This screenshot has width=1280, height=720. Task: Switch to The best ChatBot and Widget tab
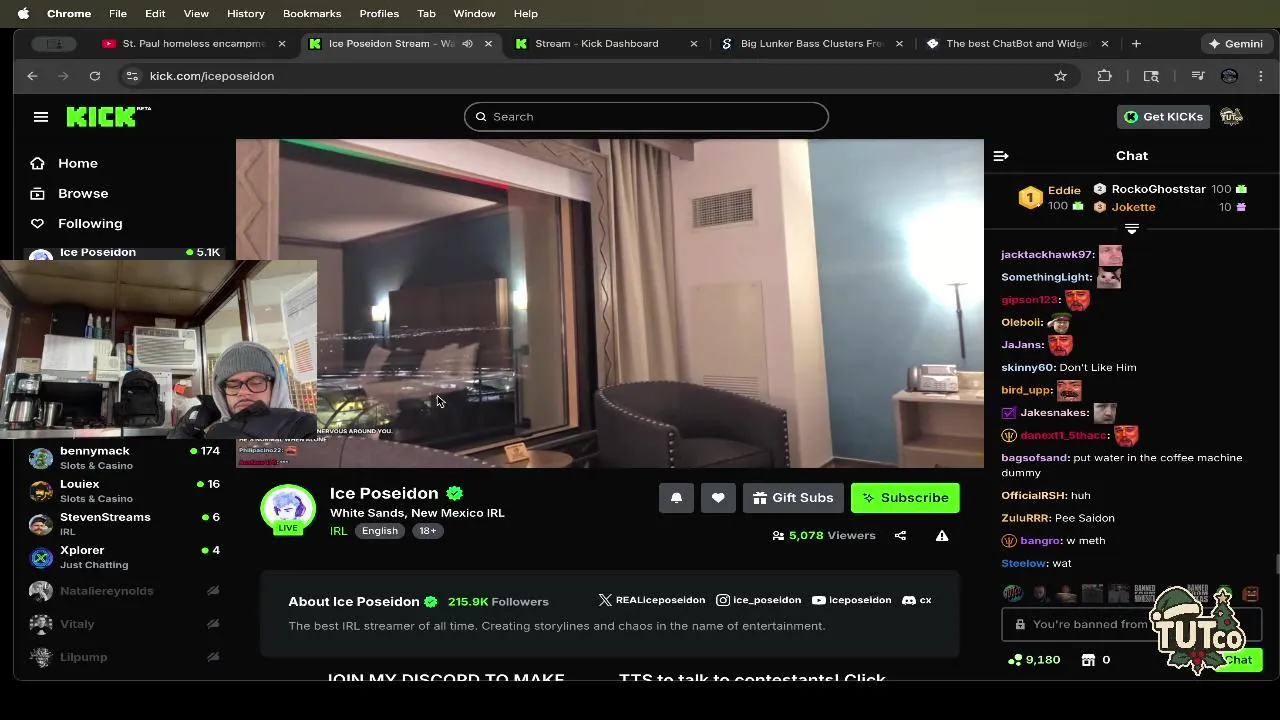point(1017,44)
